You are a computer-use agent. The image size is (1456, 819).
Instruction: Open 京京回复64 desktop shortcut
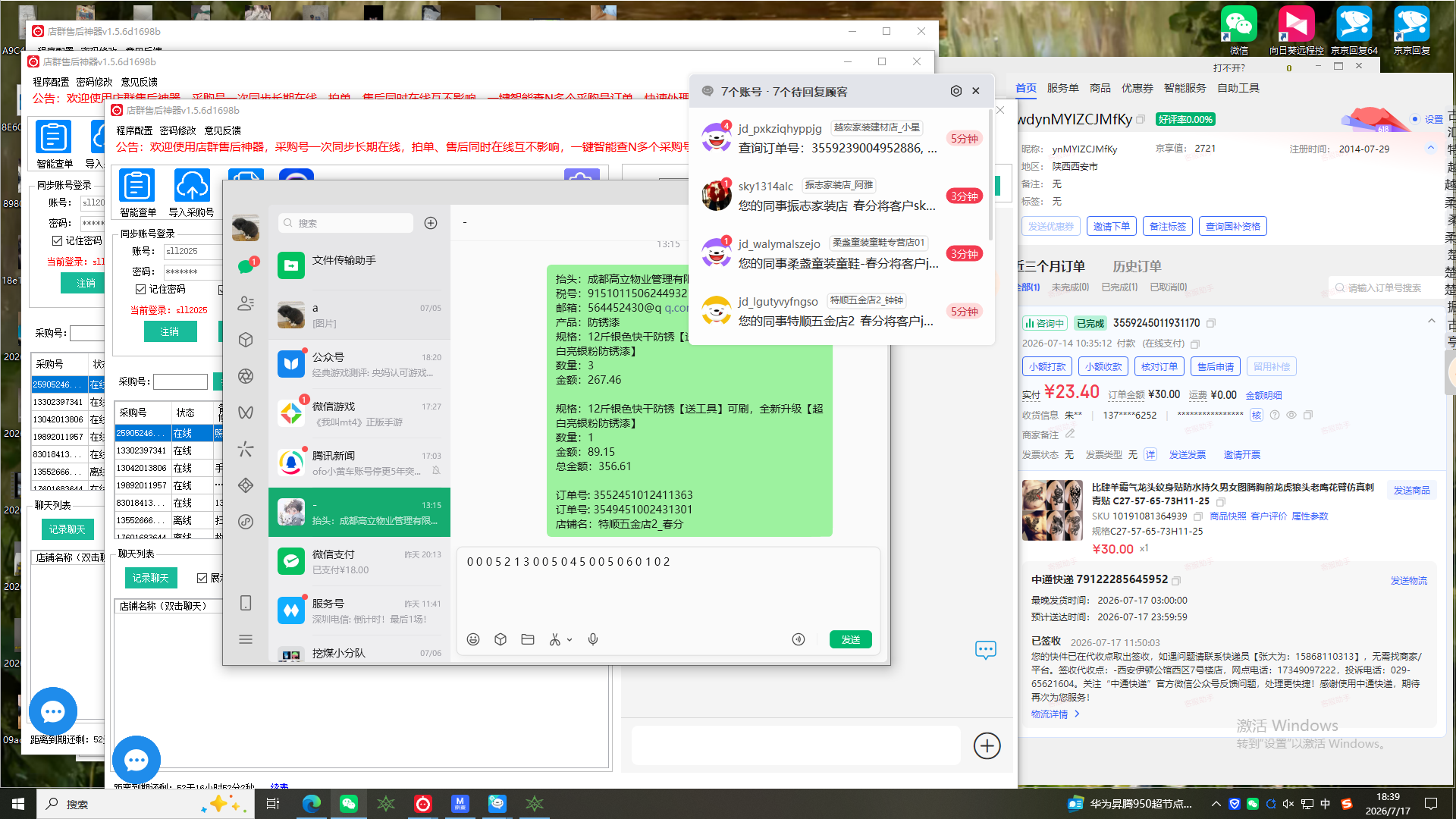(x=1354, y=30)
